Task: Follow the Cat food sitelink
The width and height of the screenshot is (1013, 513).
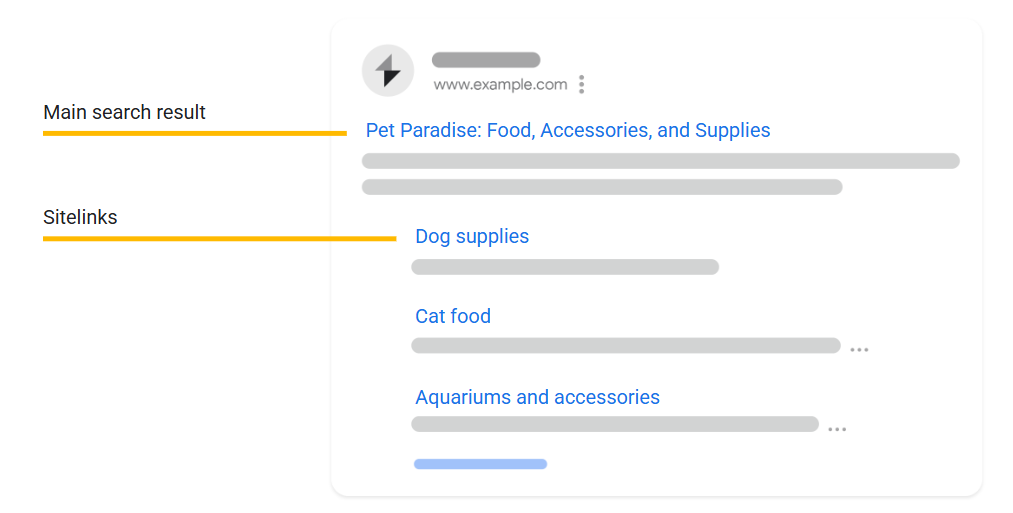Action: (453, 316)
